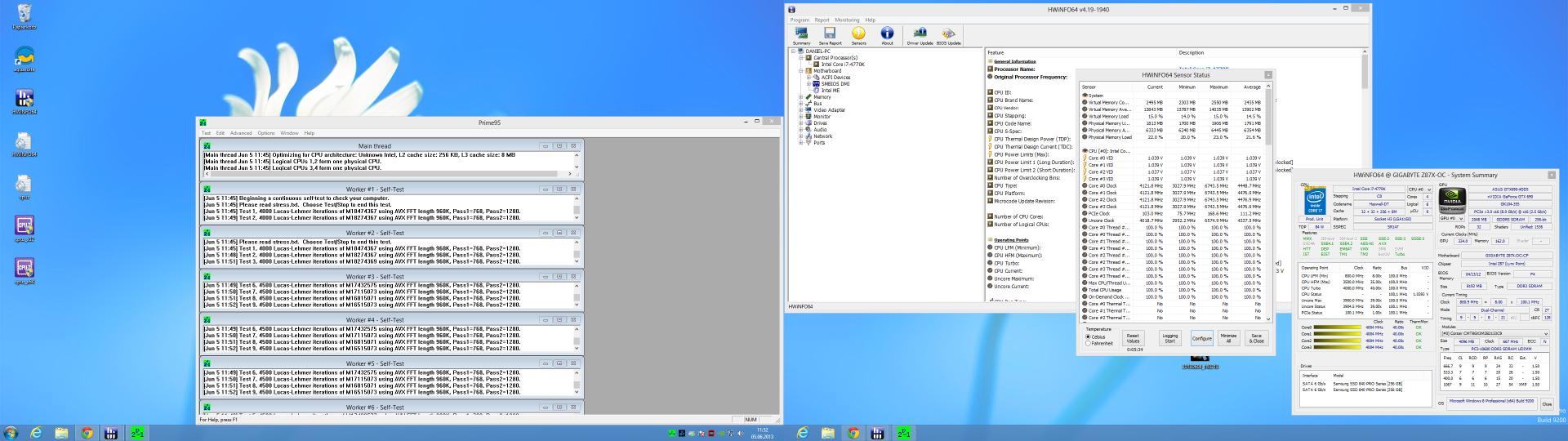Open the aquasuite desktop icon
The height and width of the screenshot is (441, 1568).
(24, 60)
